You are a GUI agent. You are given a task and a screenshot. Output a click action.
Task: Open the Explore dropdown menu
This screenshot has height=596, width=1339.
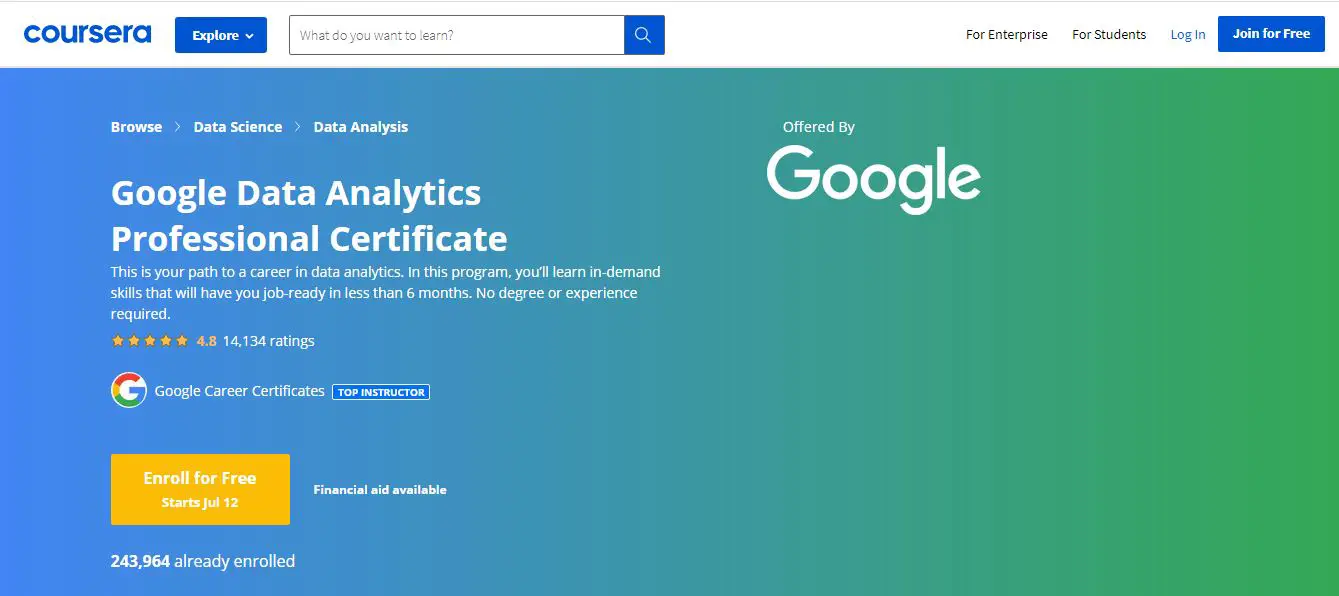click(221, 35)
